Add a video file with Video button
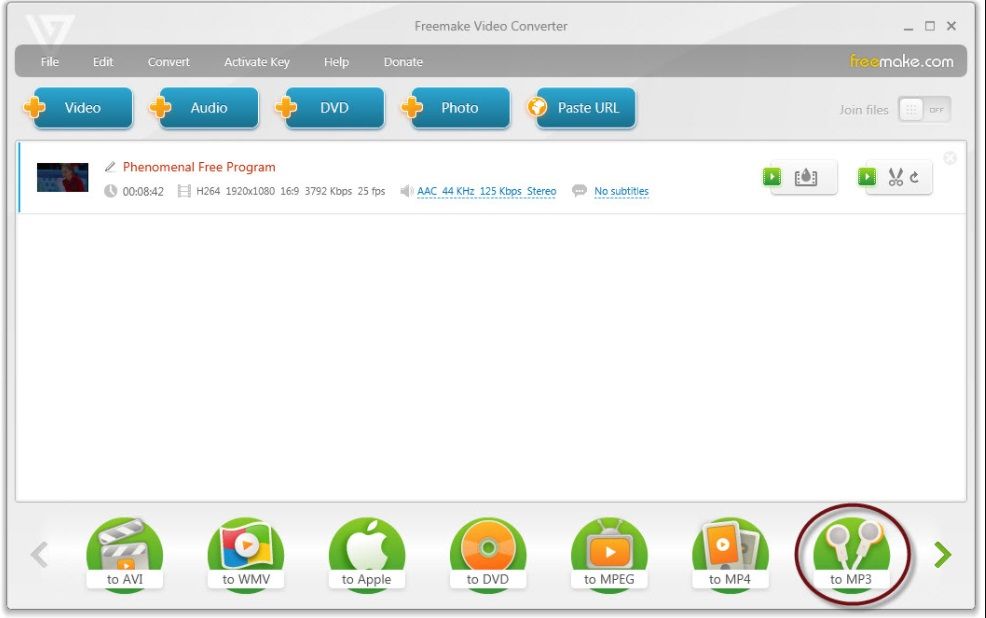Screen dimensions: 986x618 click(82, 108)
